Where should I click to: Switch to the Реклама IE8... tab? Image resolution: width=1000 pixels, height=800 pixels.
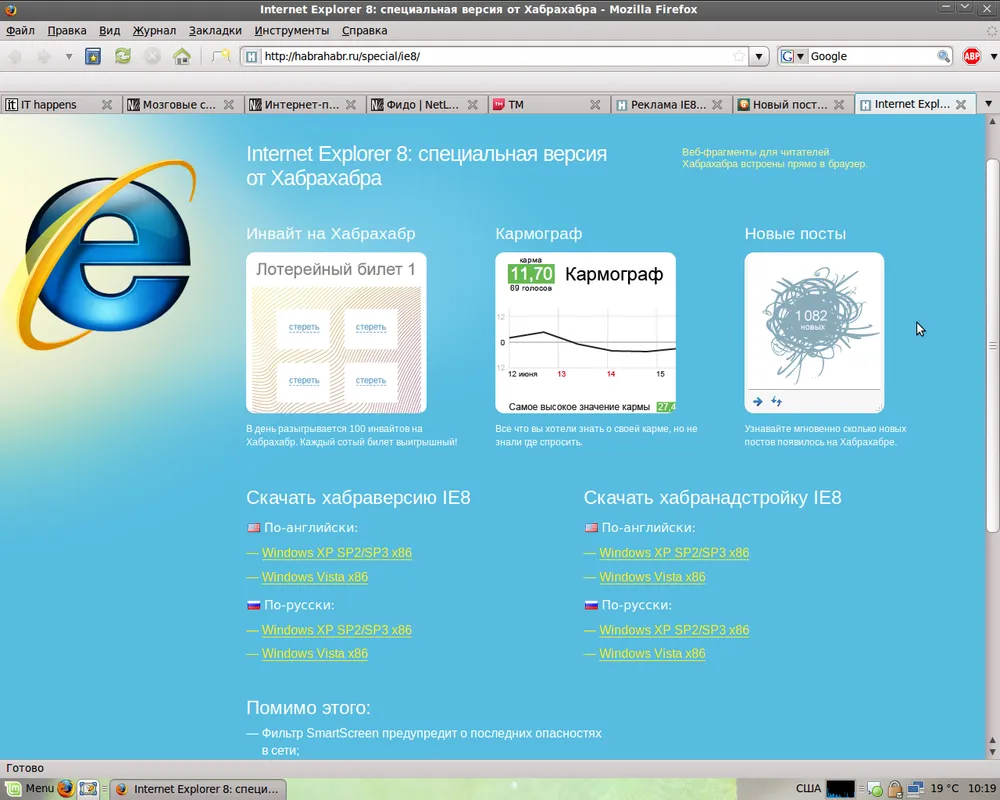coord(670,105)
